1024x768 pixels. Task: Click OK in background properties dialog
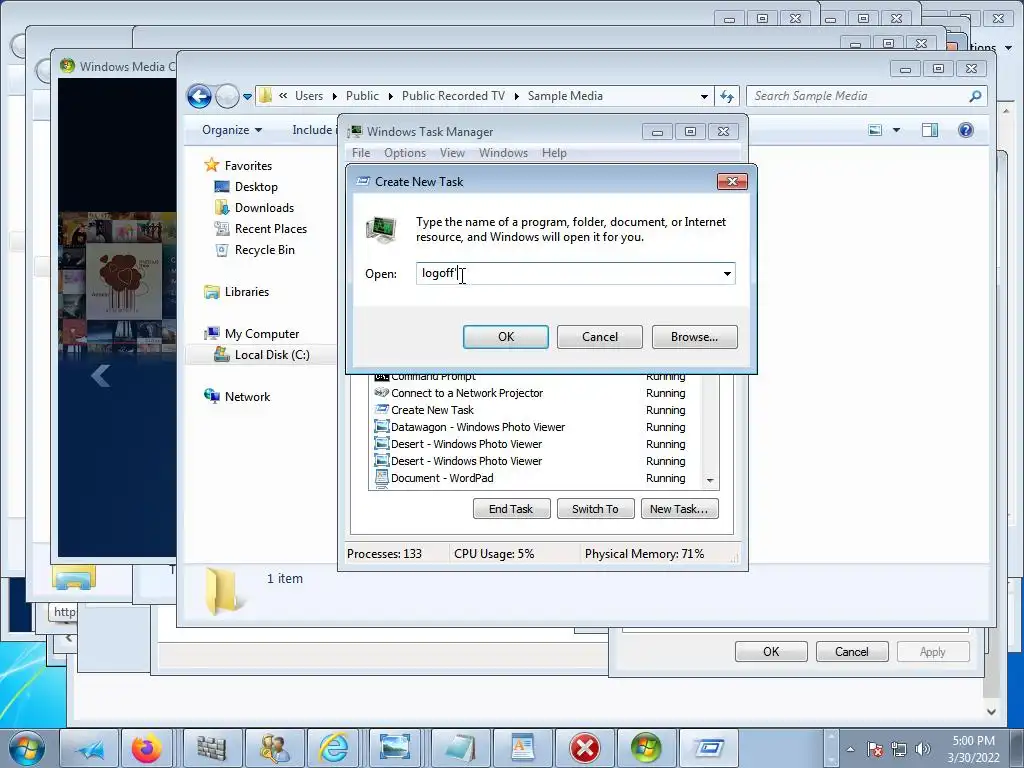click(771, 652)
